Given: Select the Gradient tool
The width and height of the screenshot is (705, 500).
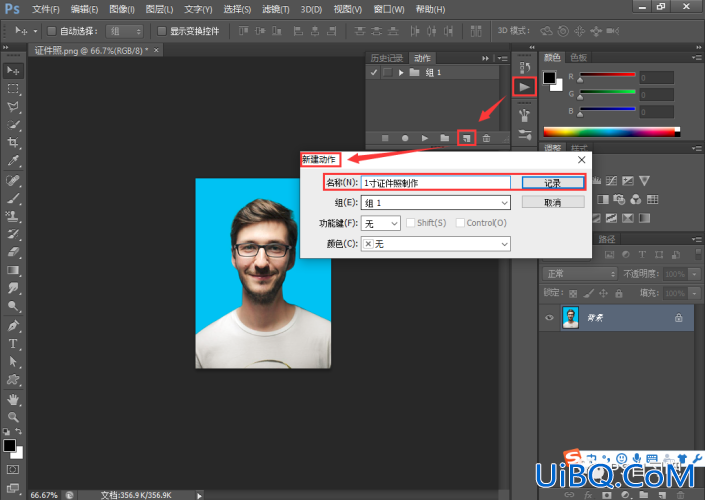Looking at the screenshot, I should pos(13,270).
